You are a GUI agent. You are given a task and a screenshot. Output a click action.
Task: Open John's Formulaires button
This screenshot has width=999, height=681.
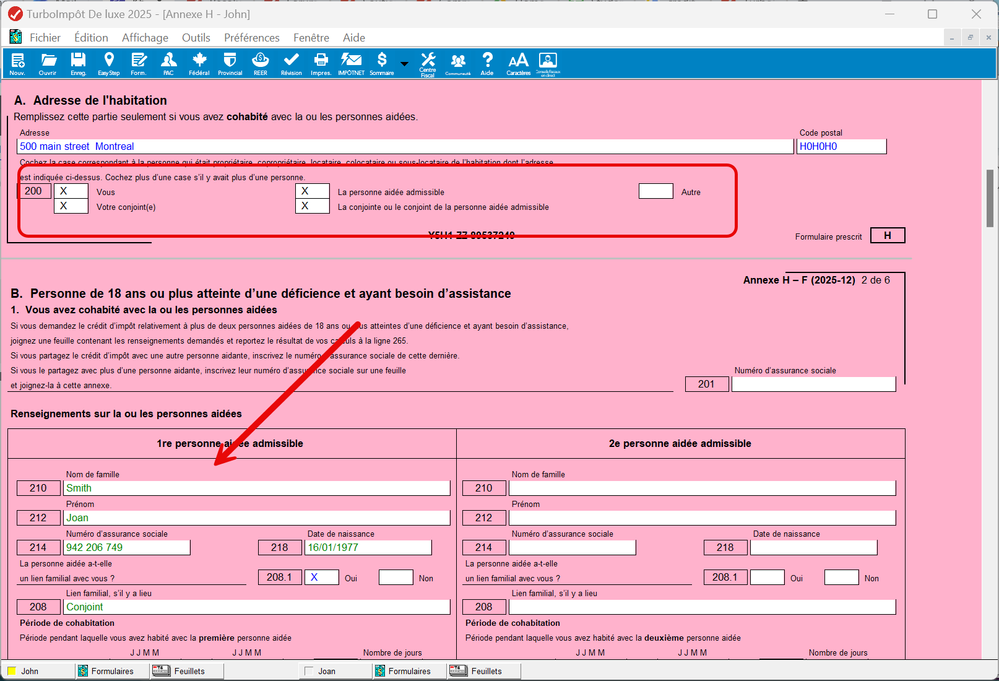coord(107,671)
